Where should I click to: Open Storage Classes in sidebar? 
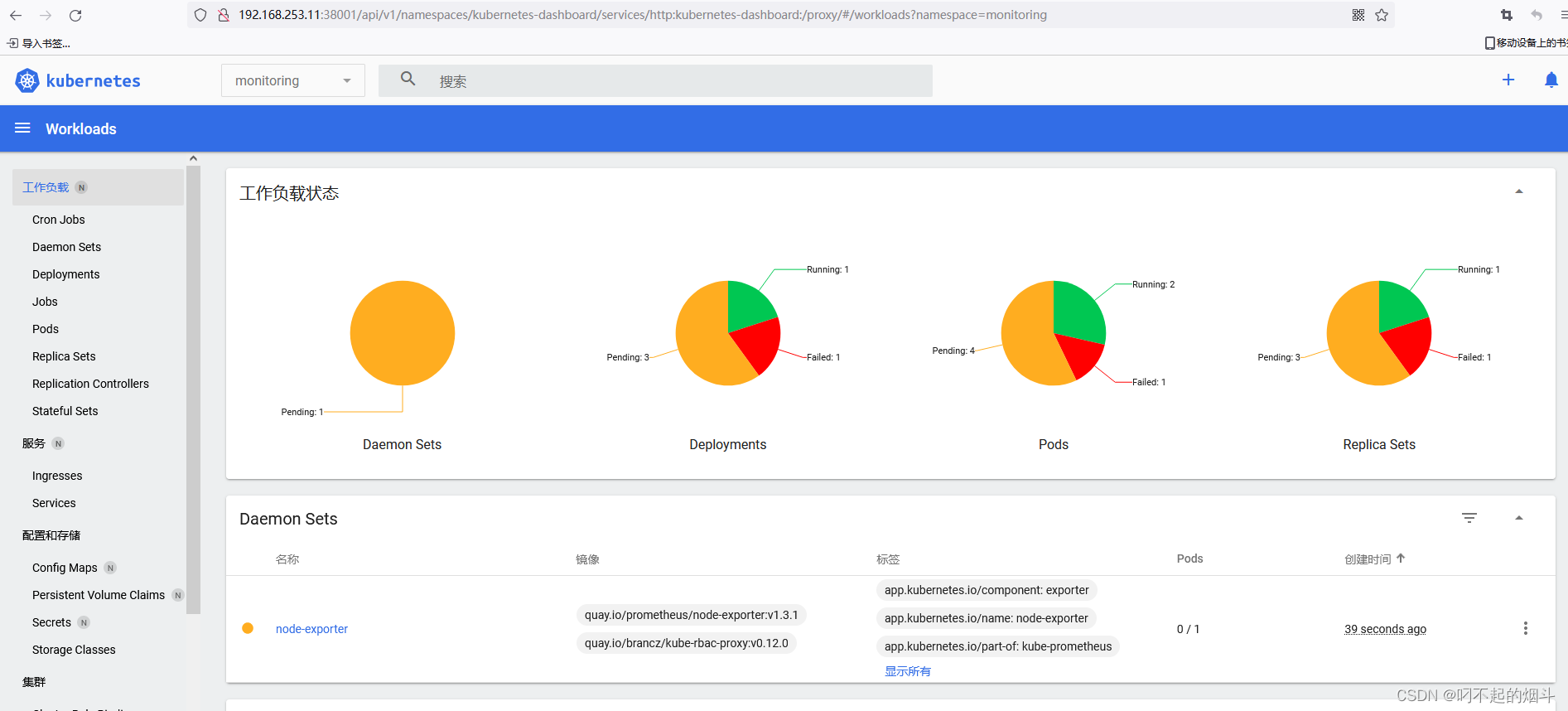pos(74,650)
